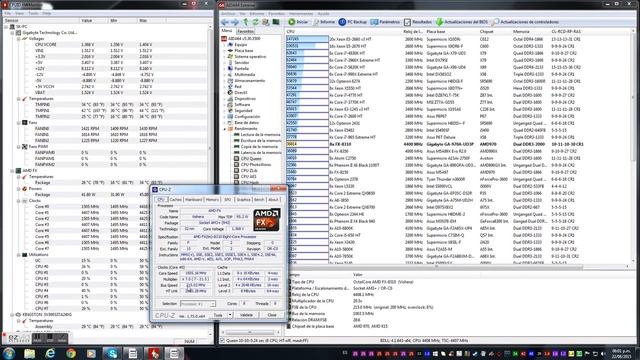Open Resultados in AIDA64 toolbar
The image size is (640, 360).
point(418,22)
